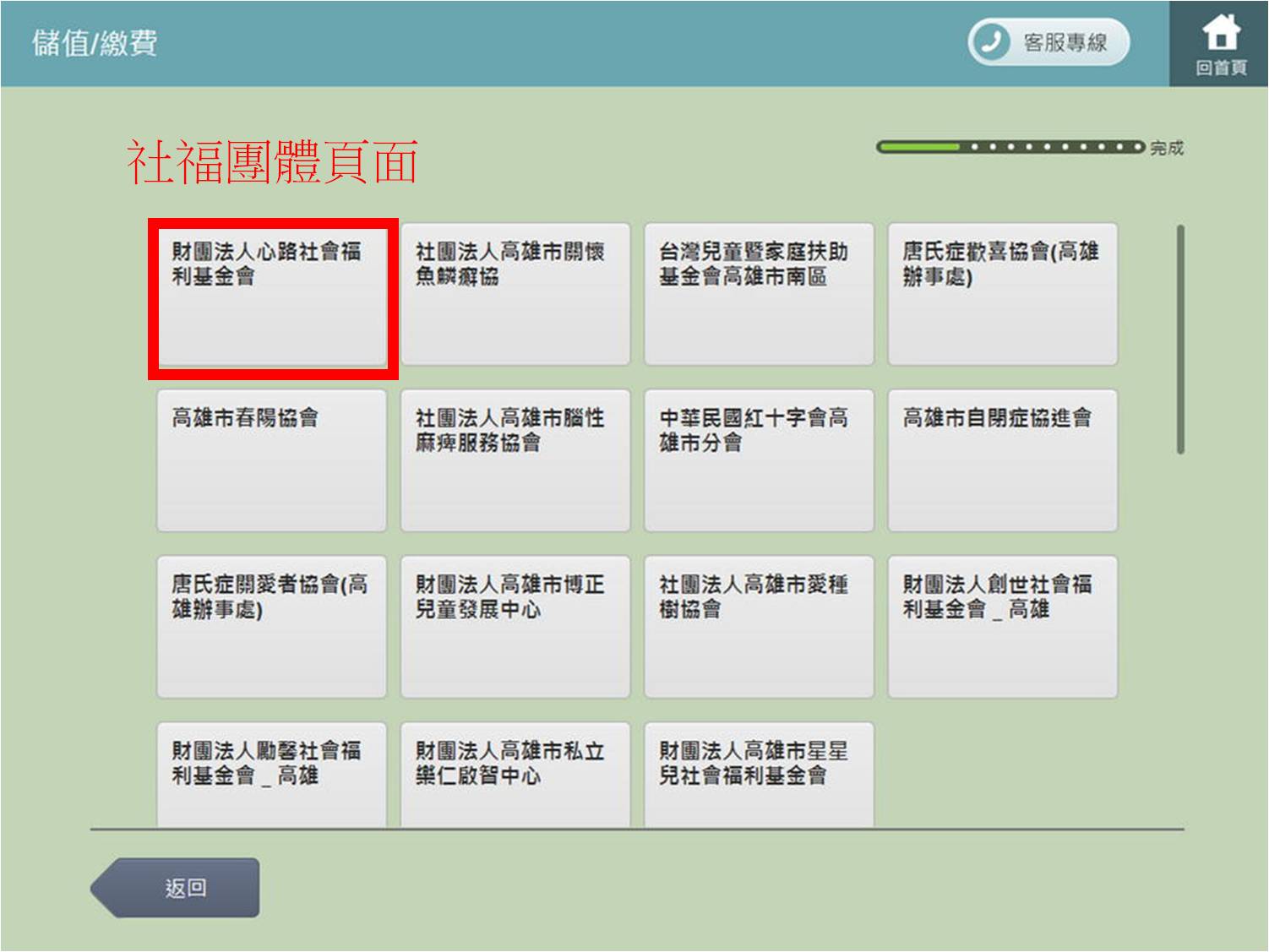Choose 財團法人高雄市私立樂仁啟智中心

(x=515, y=775)
